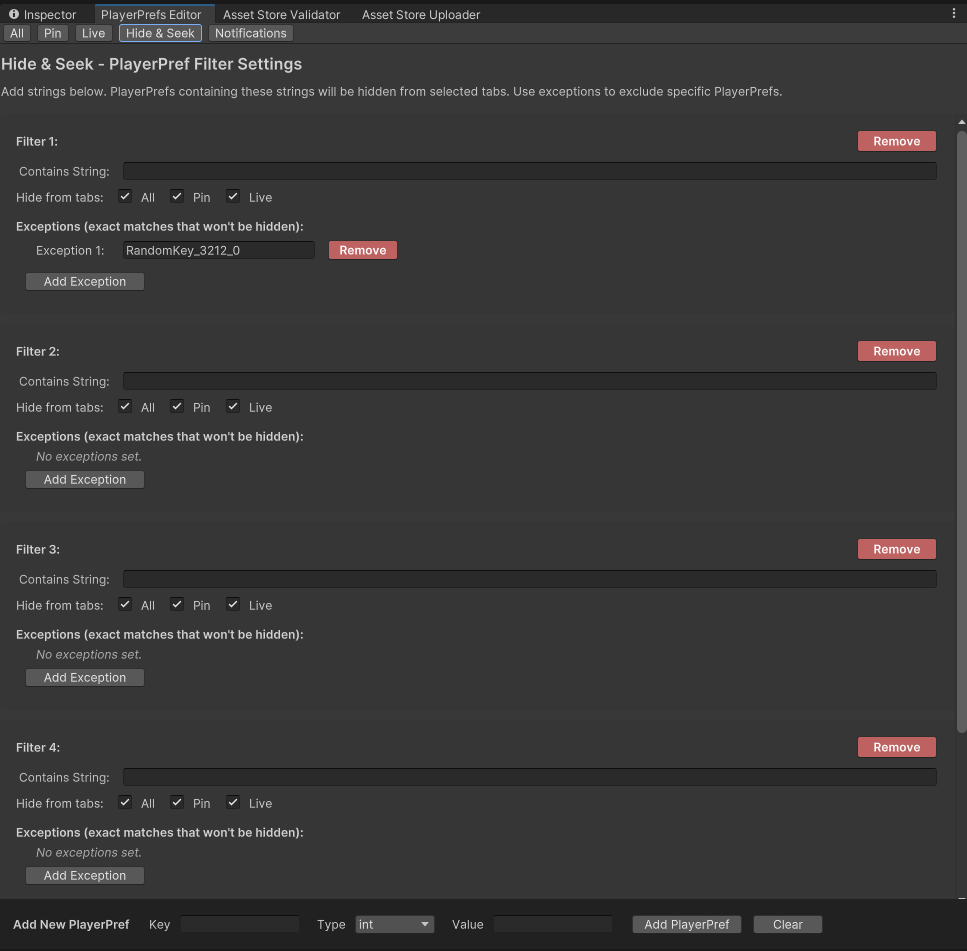The image size is (967, 951).
Task: Switch to the Asset Store Uploader tab
Action: point(420,15)
